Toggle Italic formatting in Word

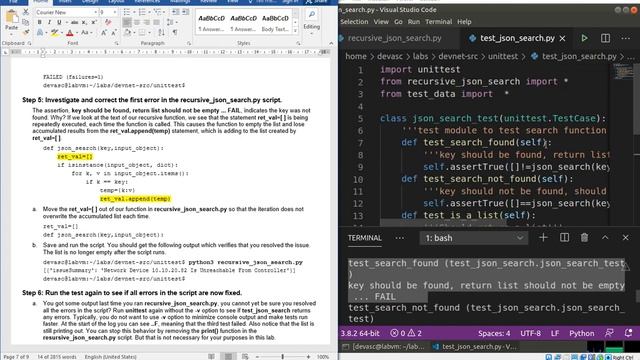pos(49,22)
